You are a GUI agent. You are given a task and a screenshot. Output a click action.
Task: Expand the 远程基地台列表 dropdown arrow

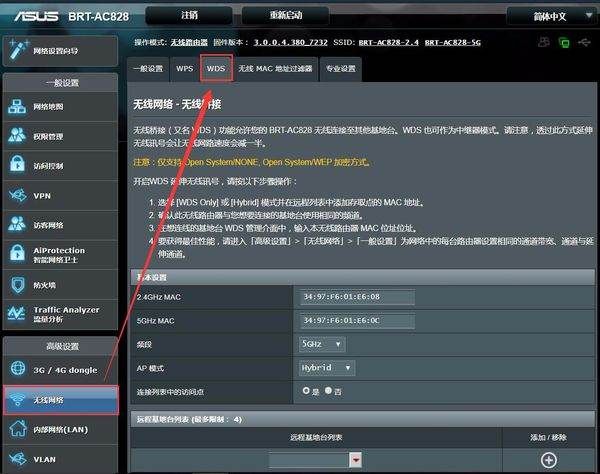(x=355, y=460)
